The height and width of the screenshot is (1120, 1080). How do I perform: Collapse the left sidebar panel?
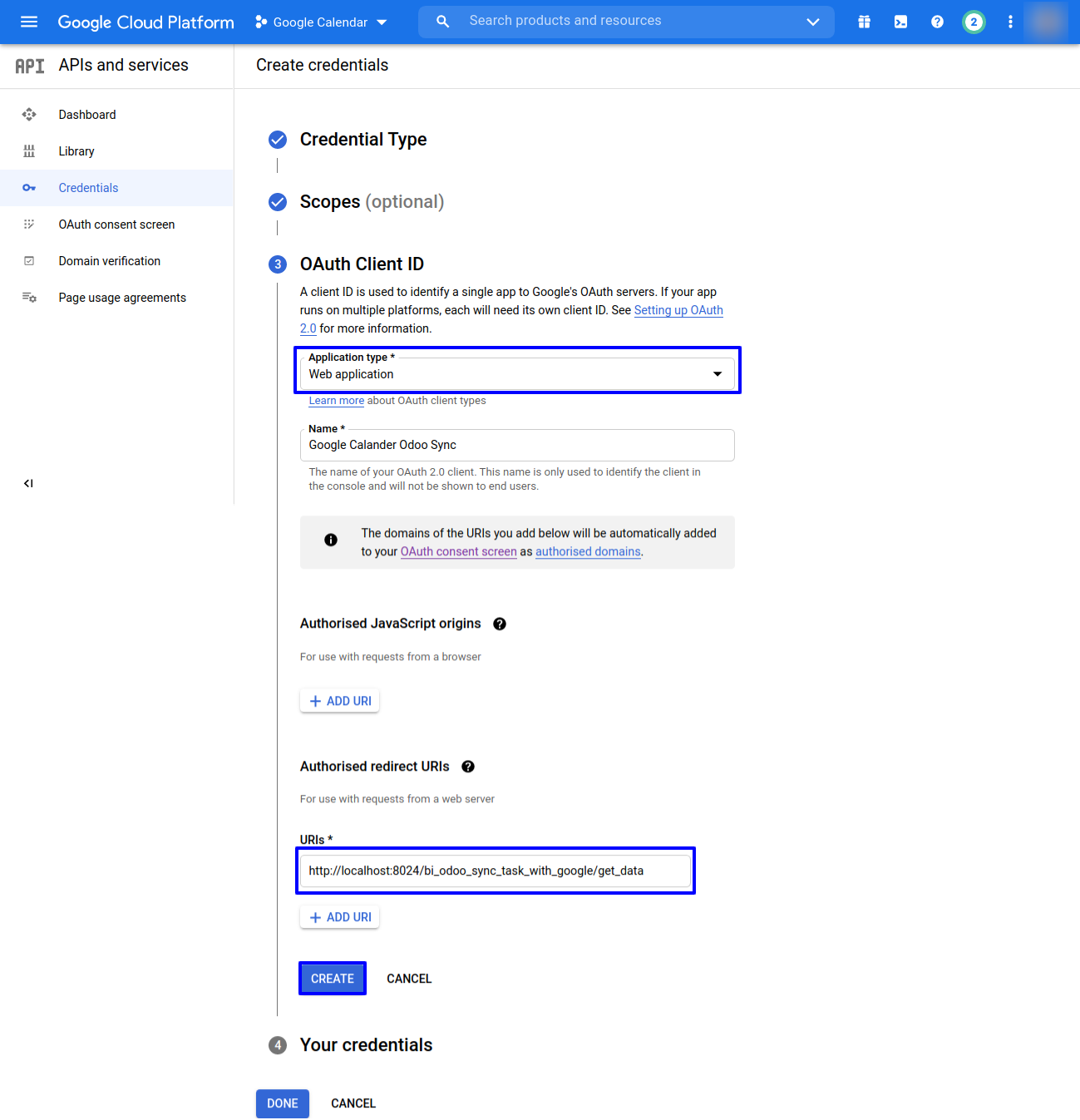coord(28,483)
